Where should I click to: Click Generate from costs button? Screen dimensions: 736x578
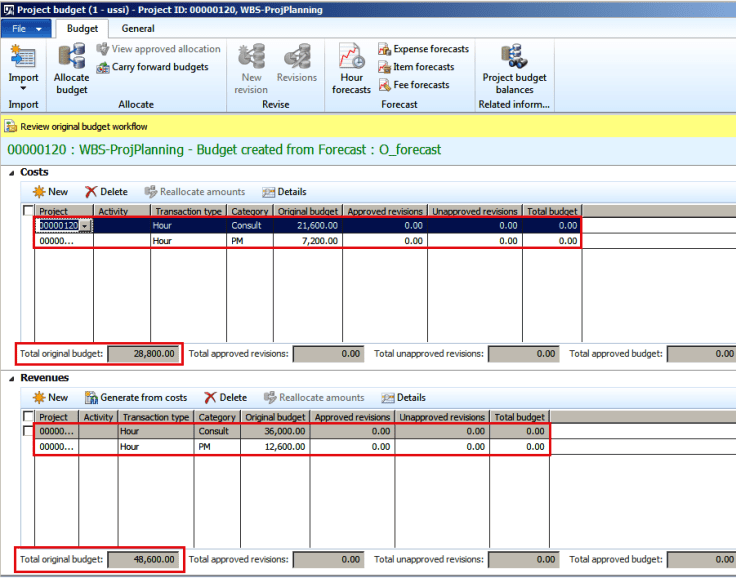point(136,397)
